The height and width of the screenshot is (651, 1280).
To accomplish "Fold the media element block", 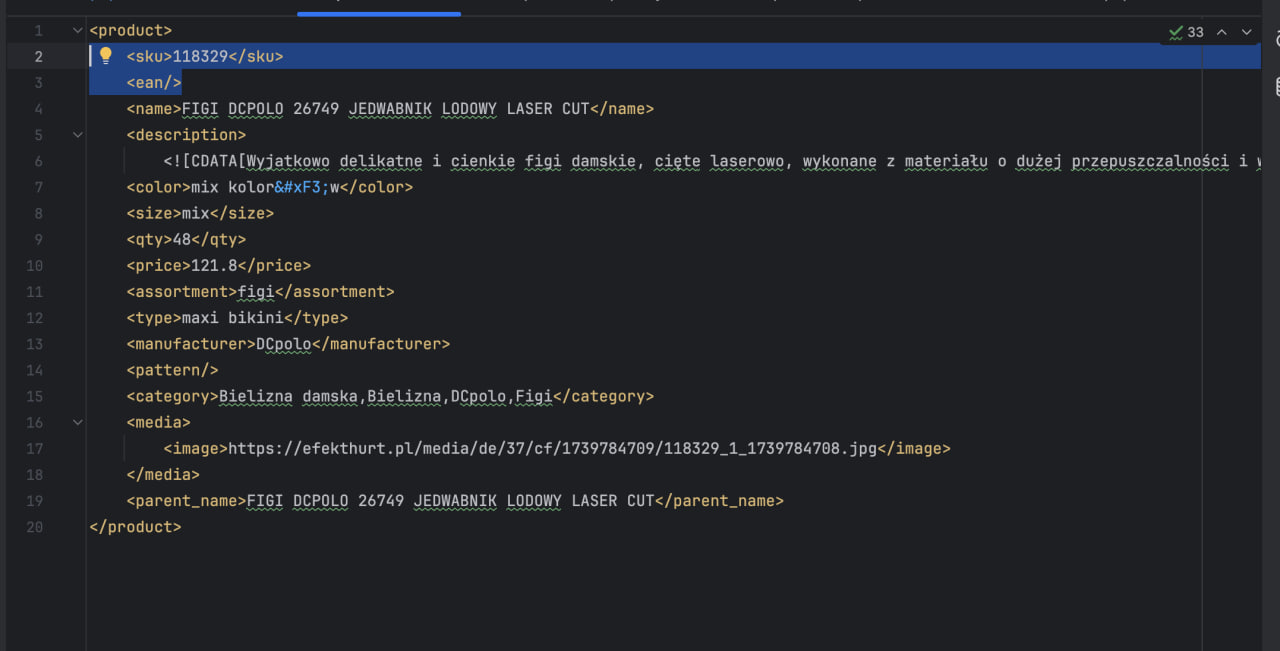I will pos(78,422).
